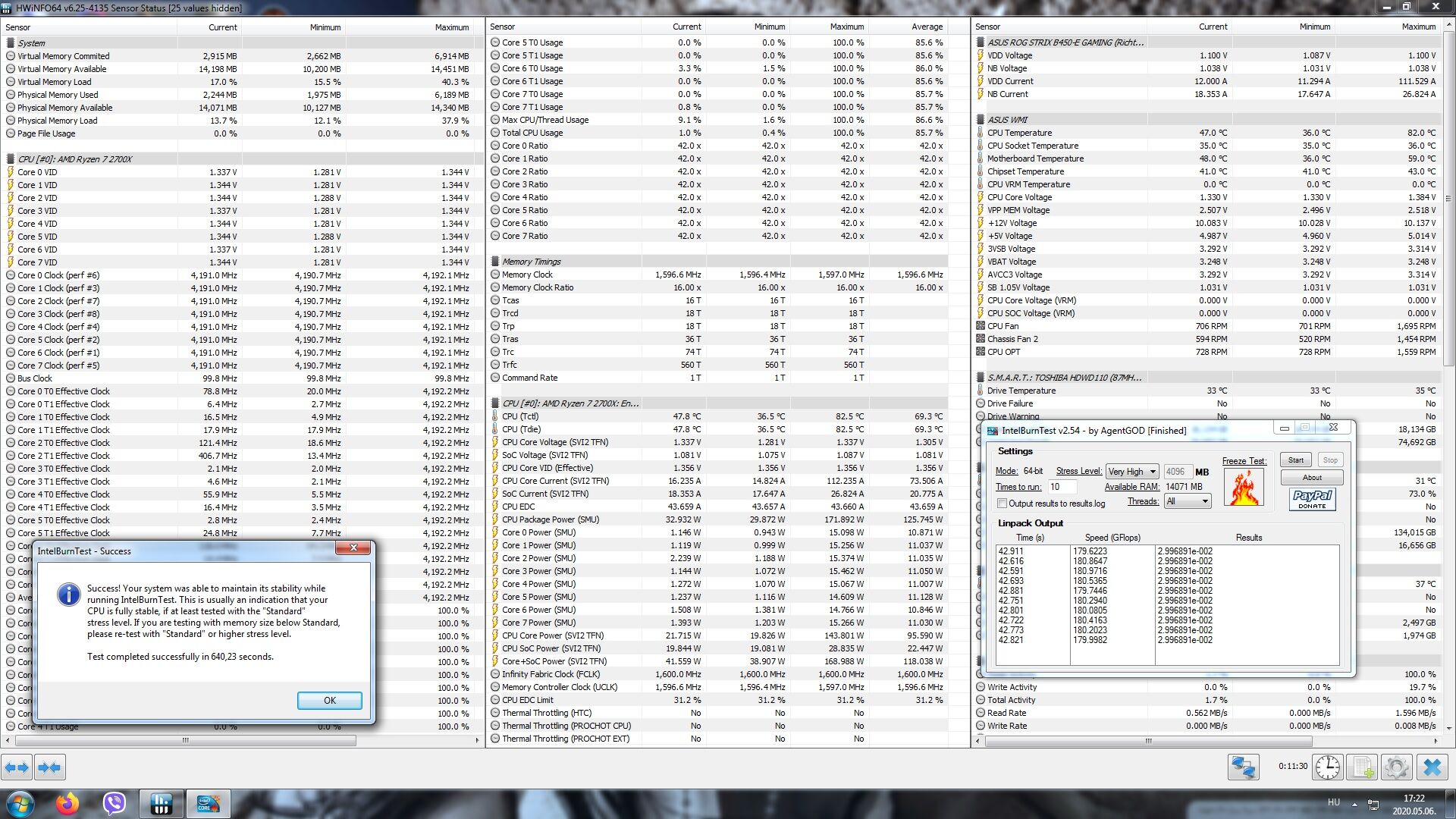Open the remote network monitoring icon
Screen dimensions: 1456x819
point(1244,767)
